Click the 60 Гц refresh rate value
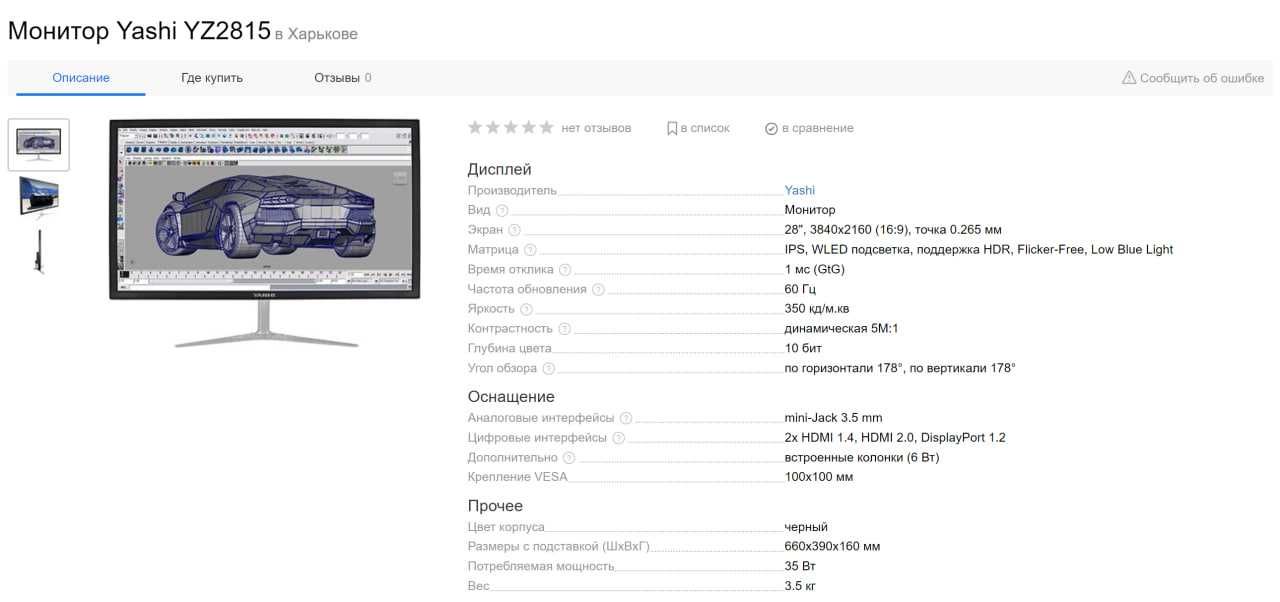 [800, 289]
